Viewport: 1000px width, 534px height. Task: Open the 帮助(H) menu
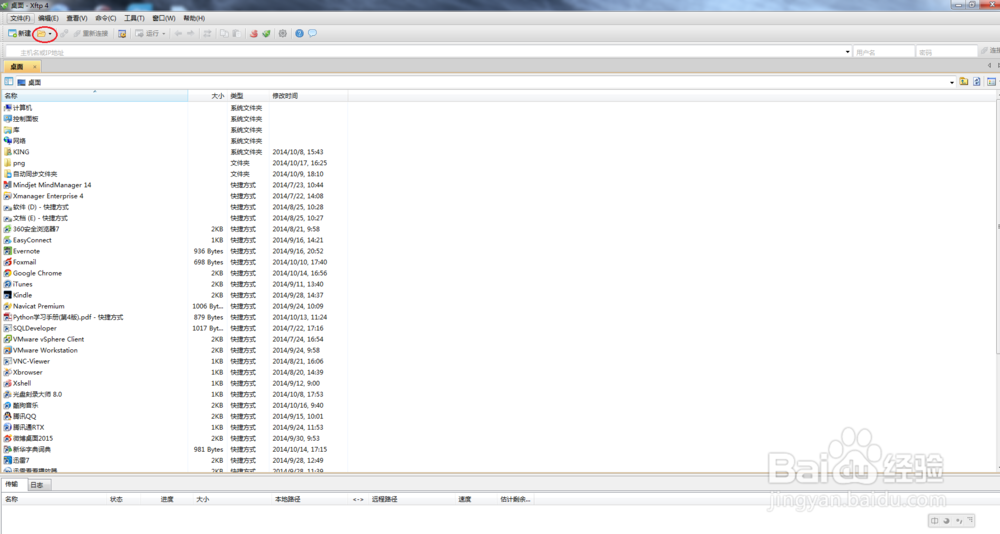coord(194,18)
